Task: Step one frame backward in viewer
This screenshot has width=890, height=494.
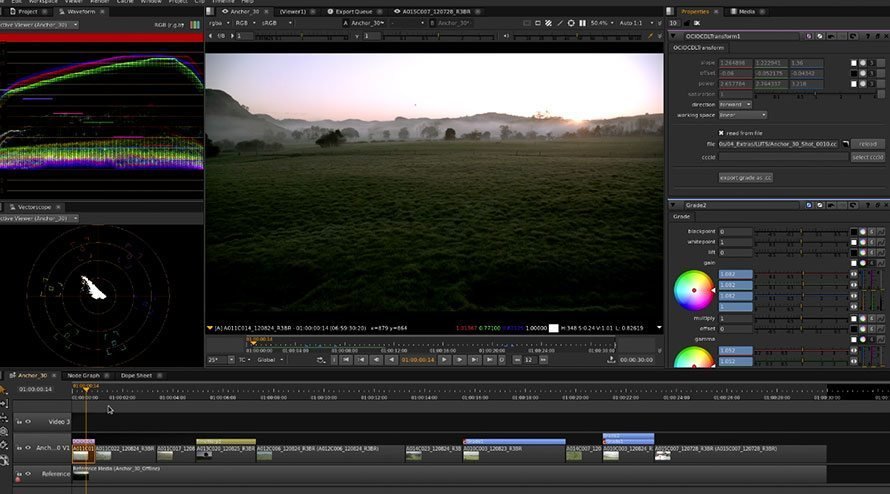Action: 376,360
